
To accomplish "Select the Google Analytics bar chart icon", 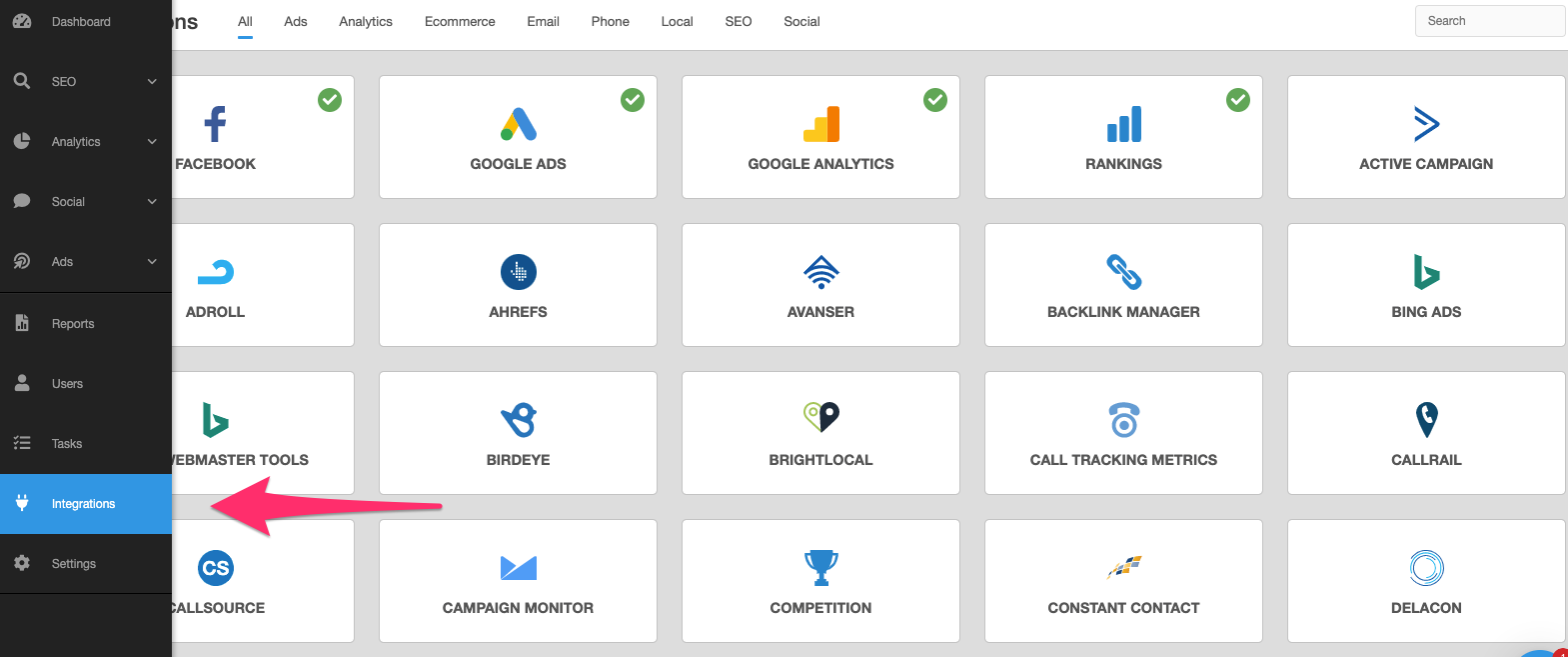I will pos(821,124).
